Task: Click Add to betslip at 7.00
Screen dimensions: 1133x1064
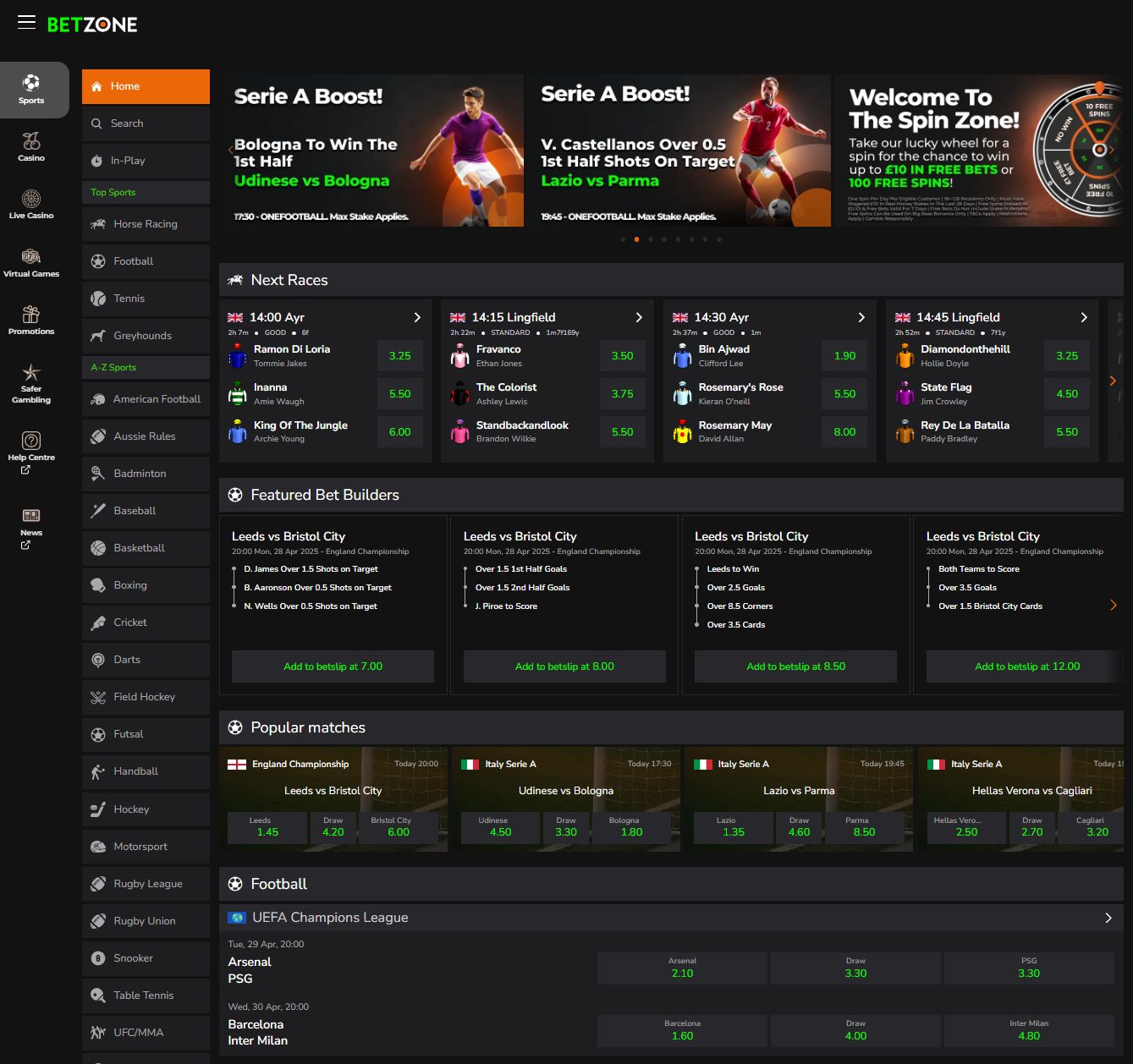Action: click(x=333, y=666)
